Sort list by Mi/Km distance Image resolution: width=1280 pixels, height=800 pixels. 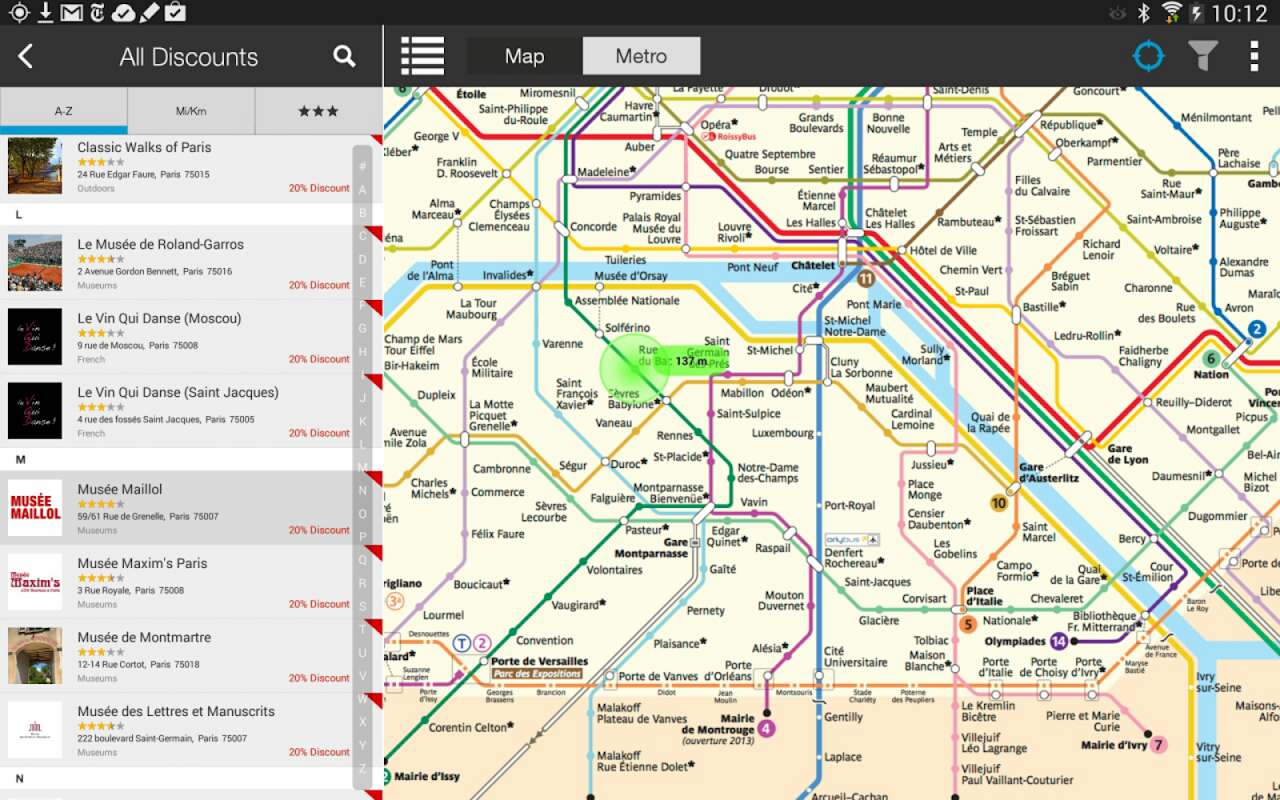click(x=191, y=111)
